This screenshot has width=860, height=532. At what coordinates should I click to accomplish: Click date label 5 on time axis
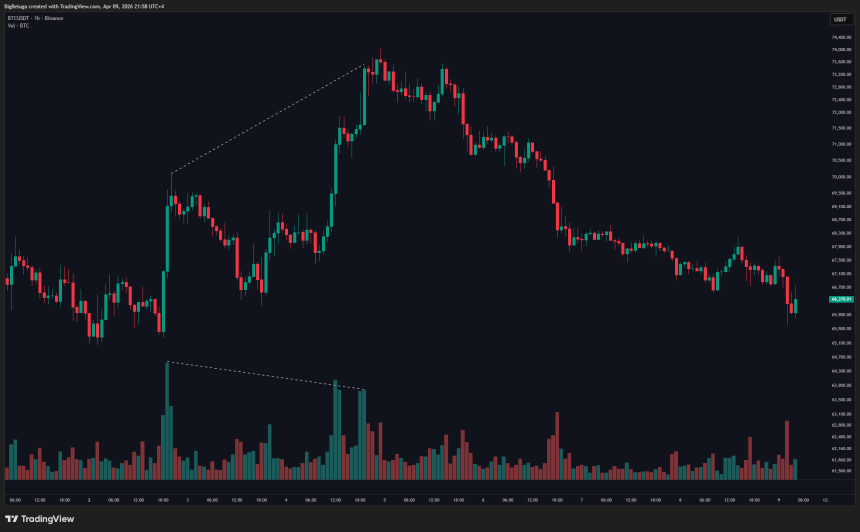click(x=384, y=500)
